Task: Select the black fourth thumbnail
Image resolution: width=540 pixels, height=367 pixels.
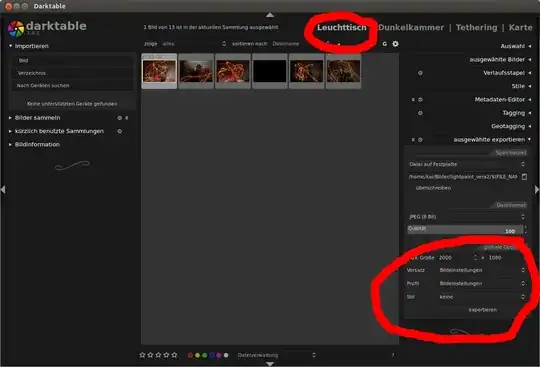Action: [x=270, y=71]
